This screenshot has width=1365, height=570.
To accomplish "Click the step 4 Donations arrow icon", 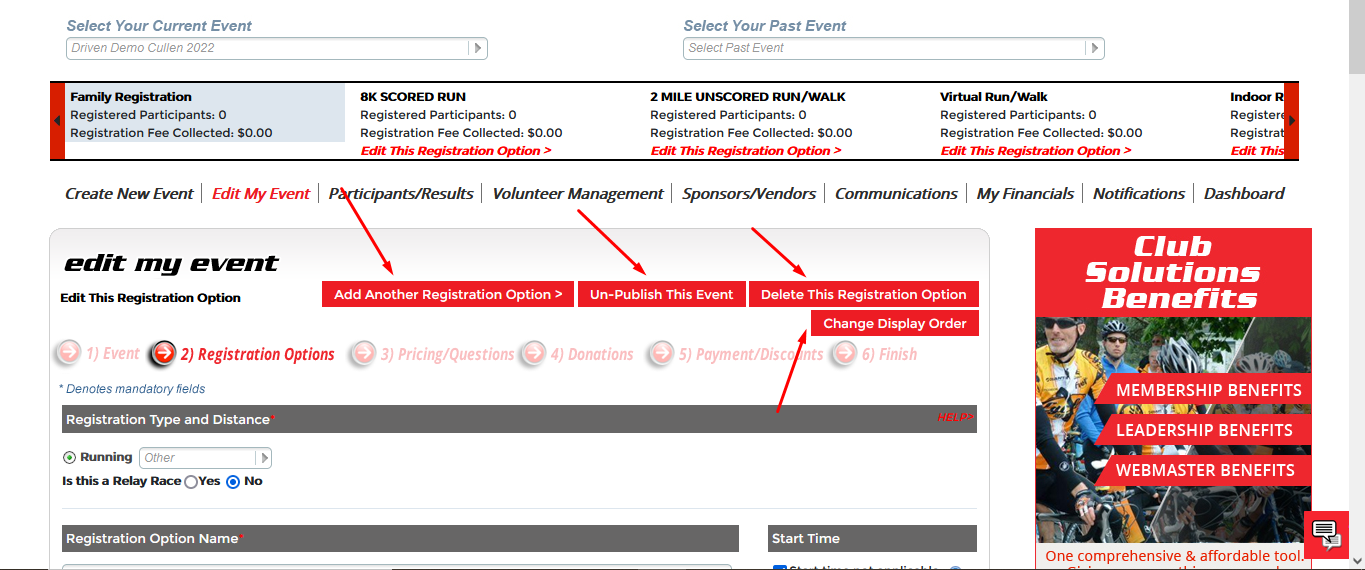I will pyautogui.click(x=534, y=353).
